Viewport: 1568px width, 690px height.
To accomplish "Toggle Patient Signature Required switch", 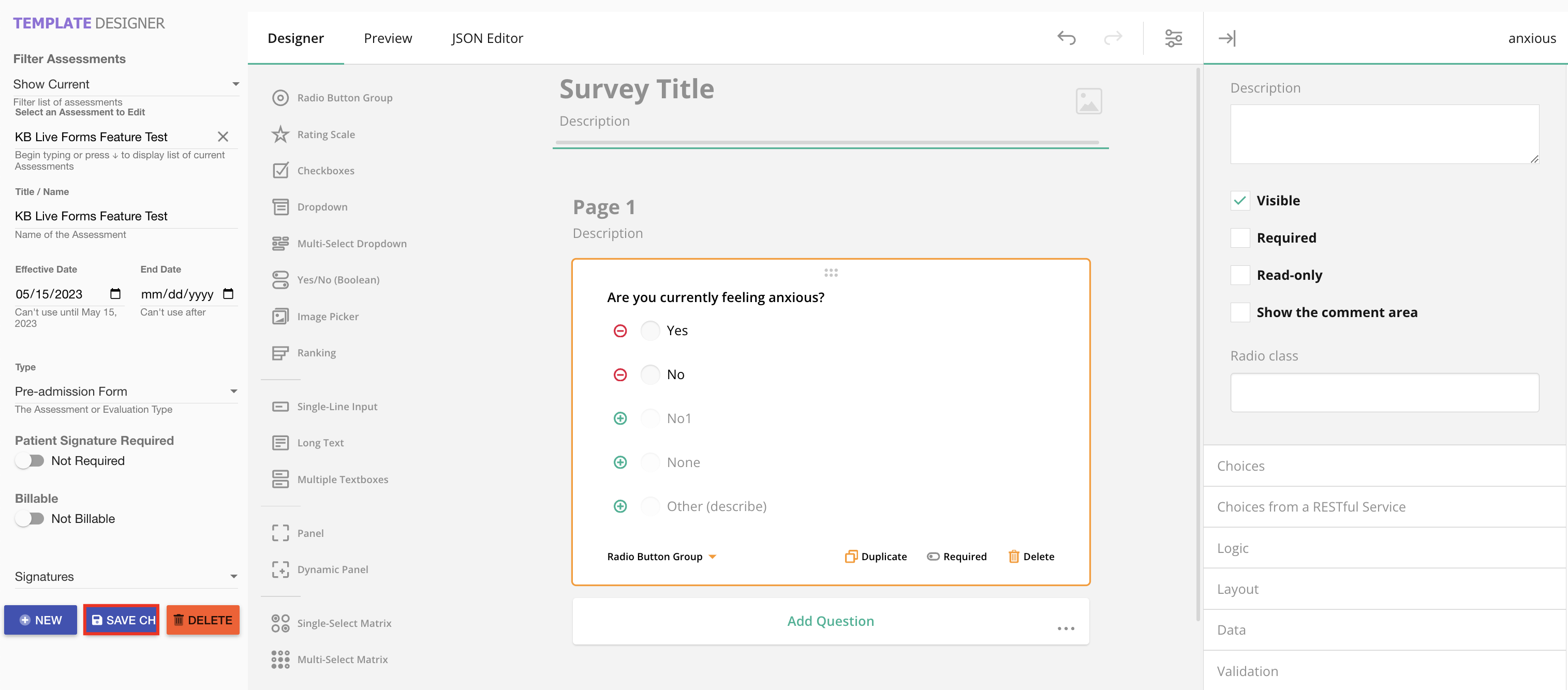I will [29, 461].
